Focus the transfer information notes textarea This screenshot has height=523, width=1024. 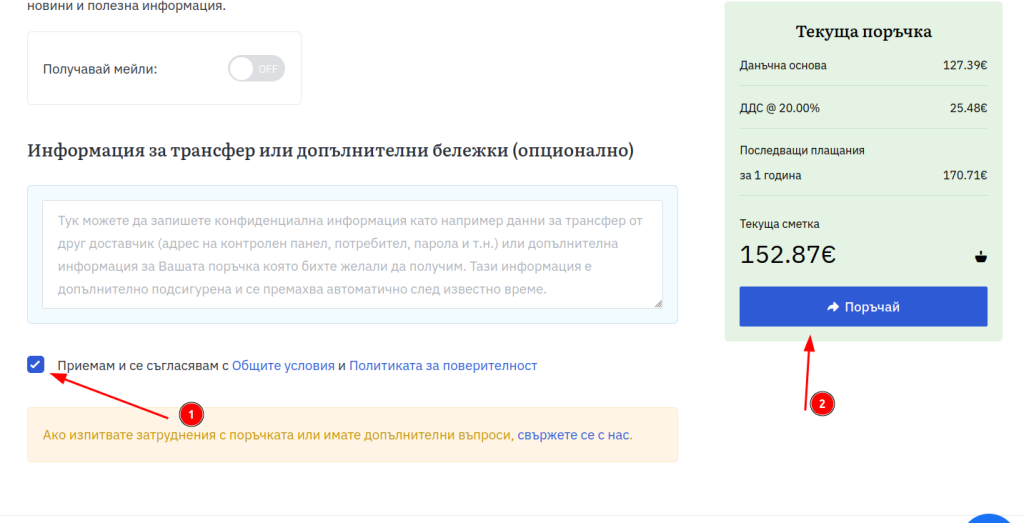point(352,254)
